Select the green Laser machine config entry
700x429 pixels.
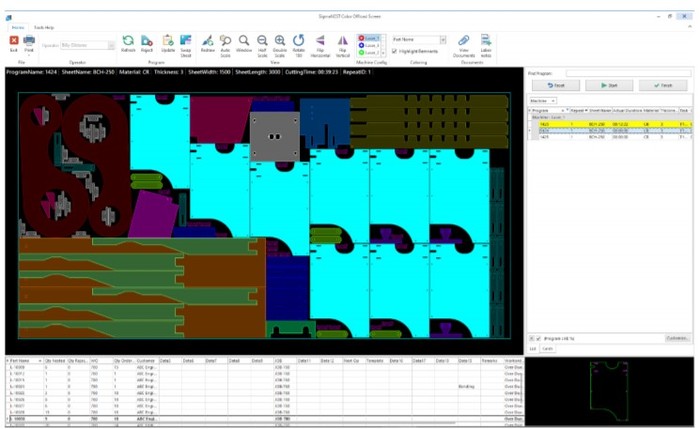pos(369,53)
